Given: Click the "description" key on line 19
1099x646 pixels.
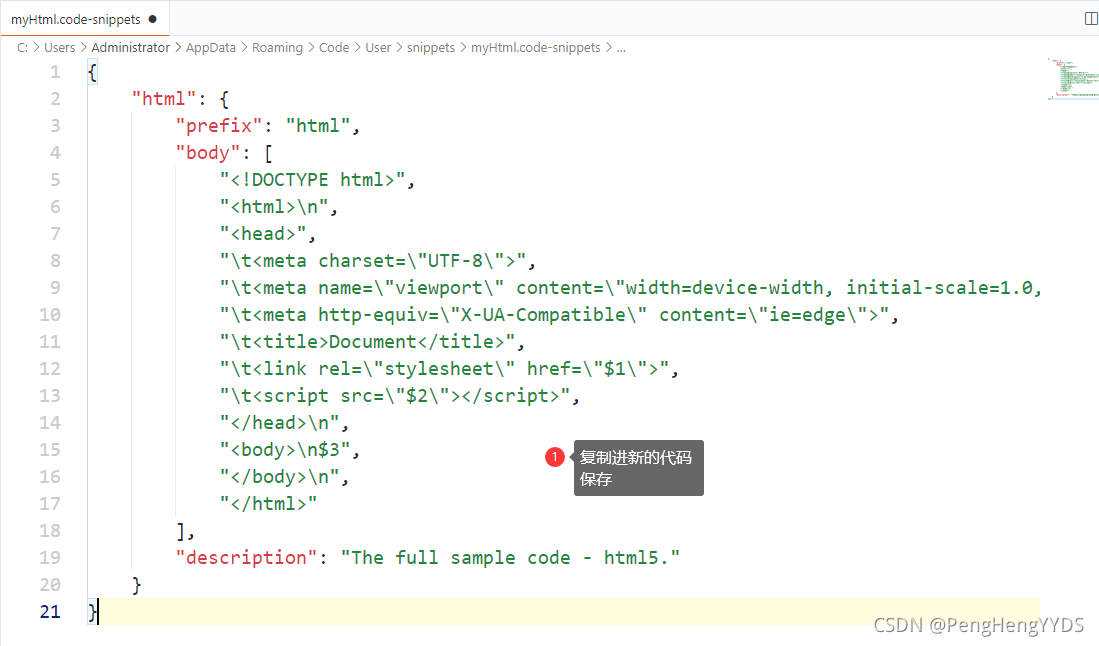Looking at the screenshot, I should pyautogui.click(x=247, y=558).
